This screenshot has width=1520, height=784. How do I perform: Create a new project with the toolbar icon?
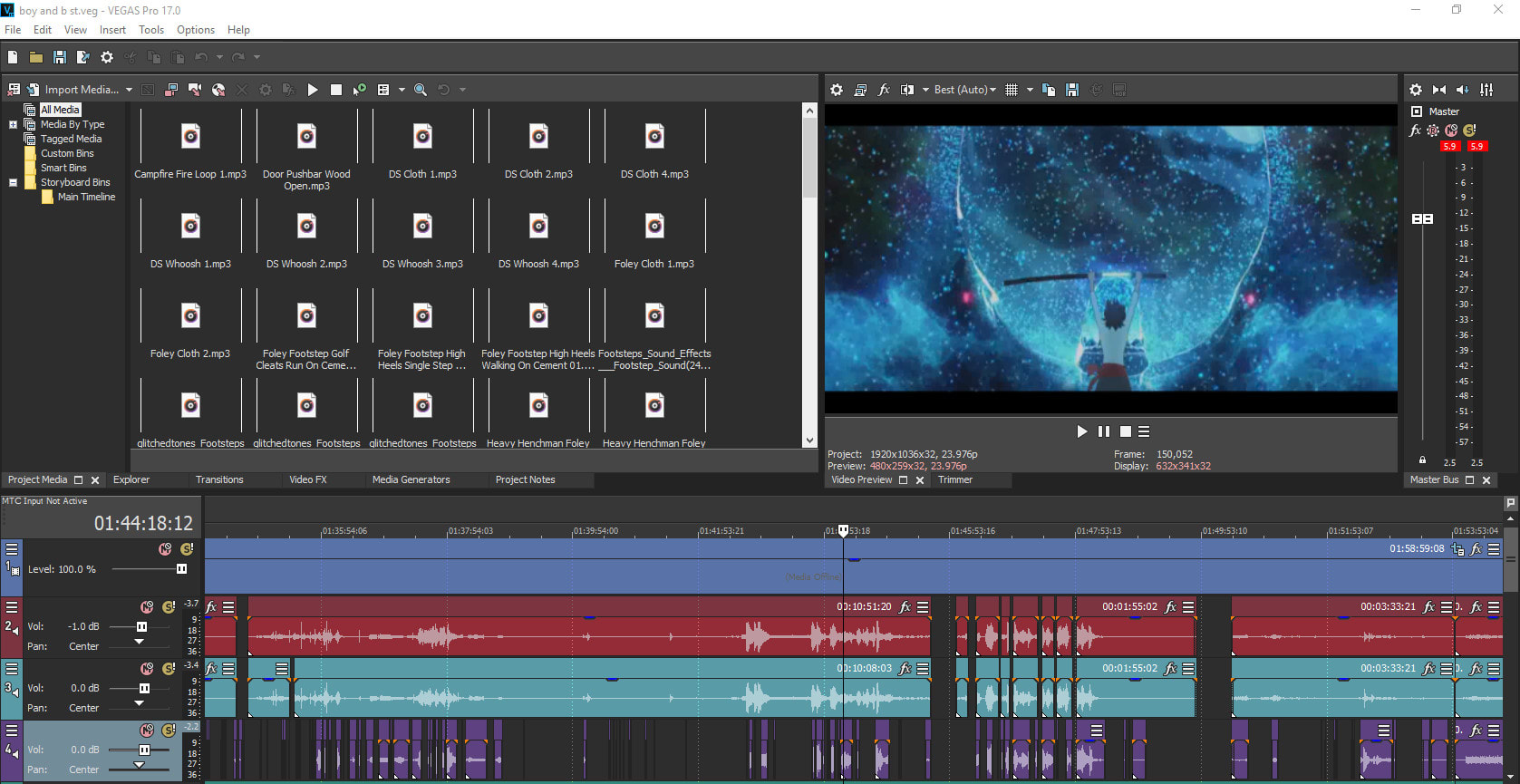[x=13, y=57]
